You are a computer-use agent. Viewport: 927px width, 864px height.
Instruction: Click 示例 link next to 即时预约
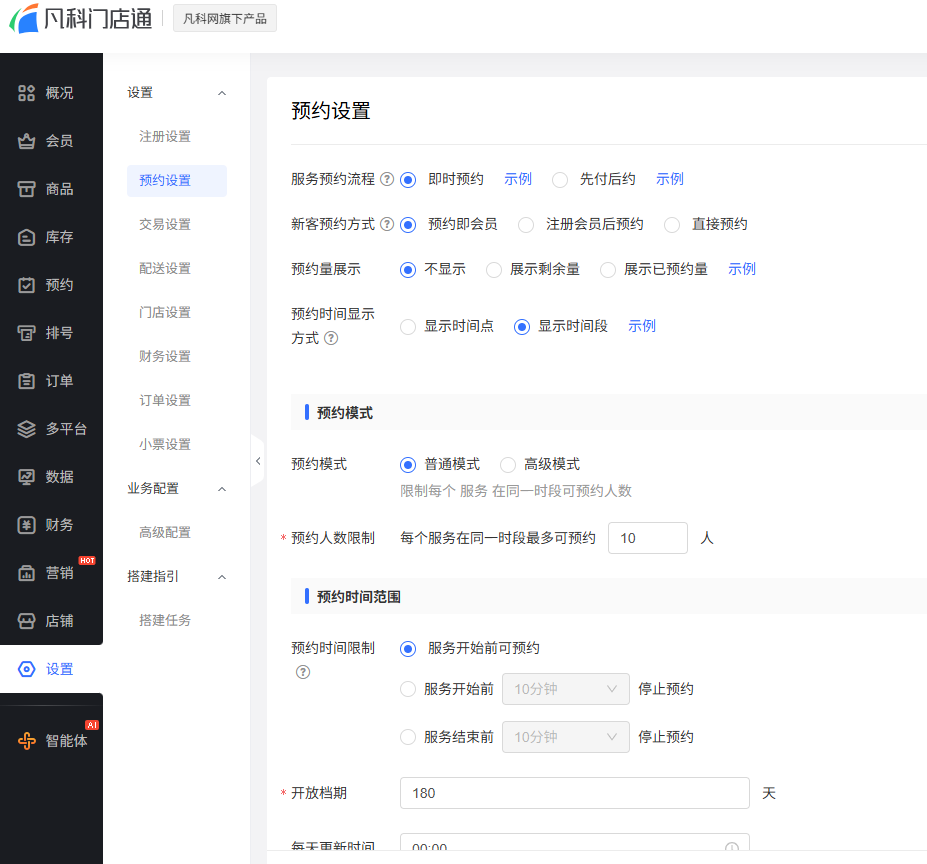(518, 180)
